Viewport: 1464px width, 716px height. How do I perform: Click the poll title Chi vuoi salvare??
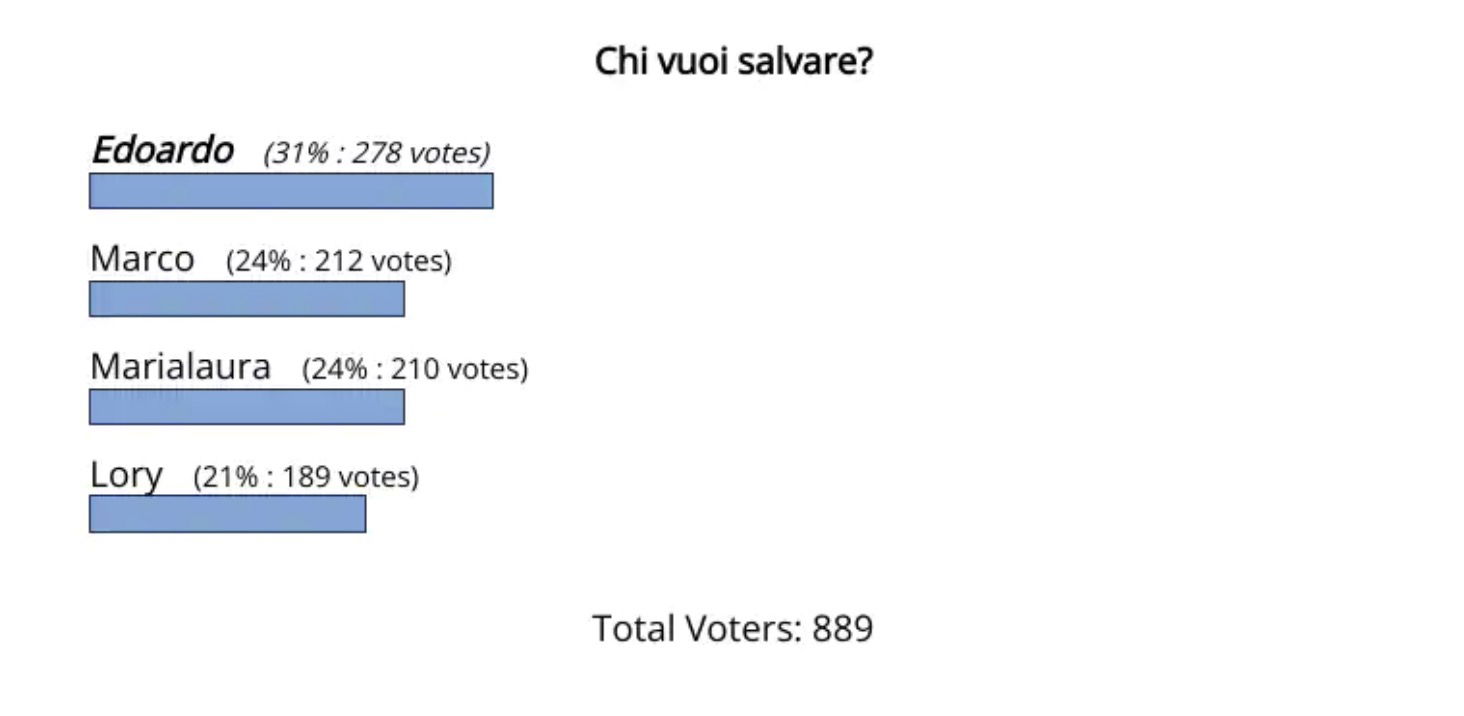coord(733,62)
